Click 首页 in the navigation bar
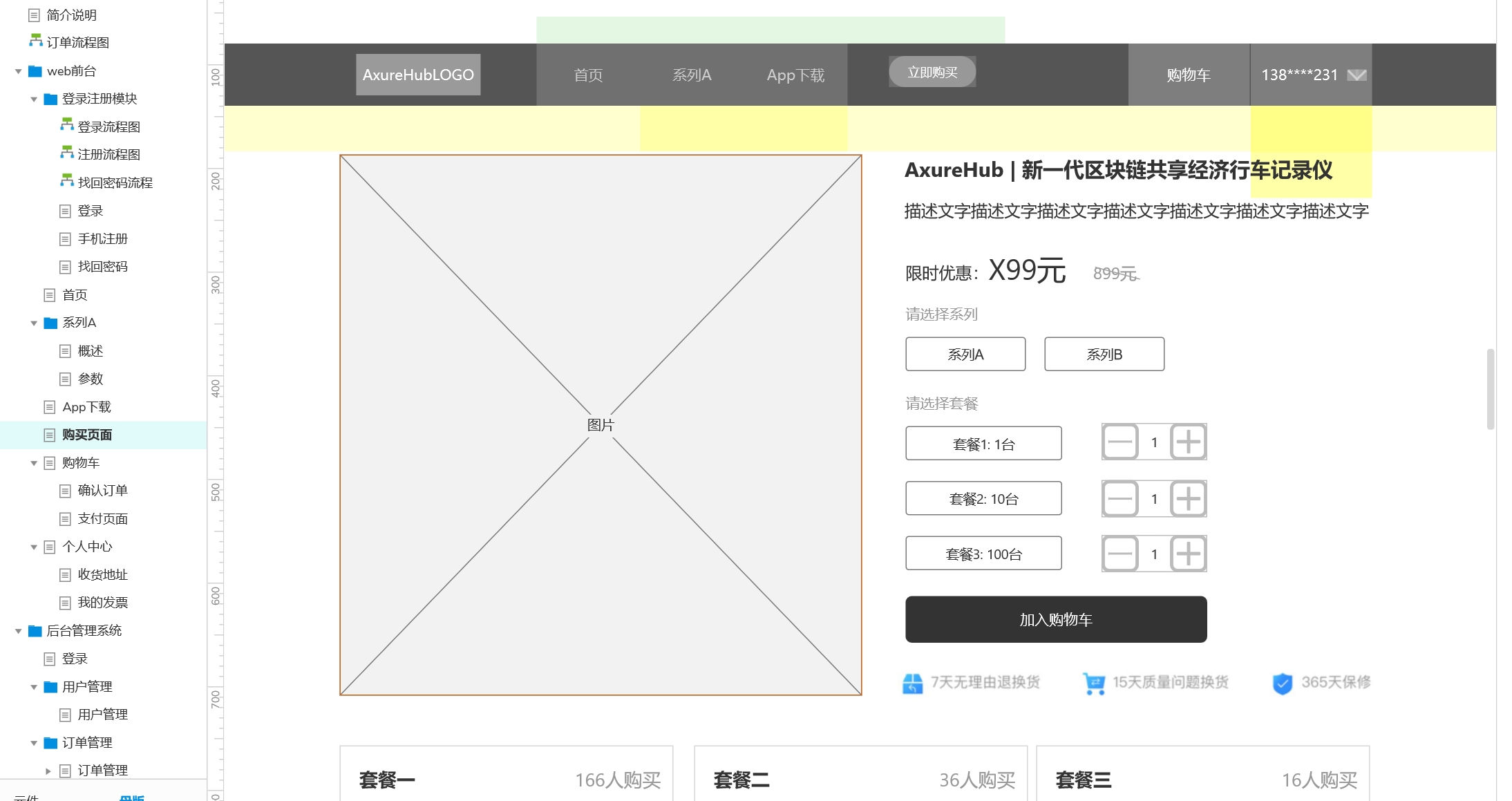1512x801 pixels. [x=588, y=75]
